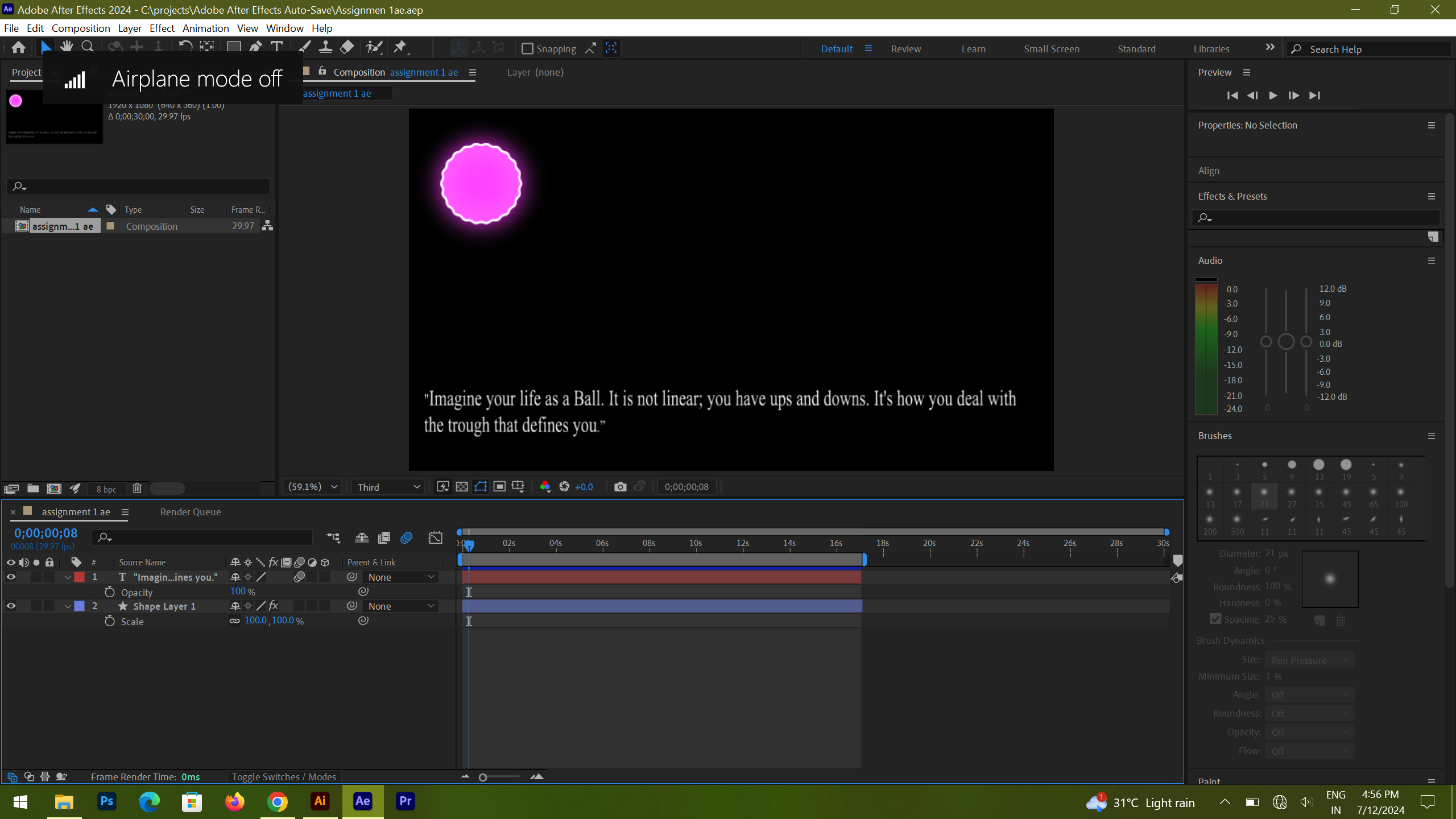The width and height of the screenshot is (1456, 819).
Task: Select the Brush tool
Action: [x=304, y=47]
